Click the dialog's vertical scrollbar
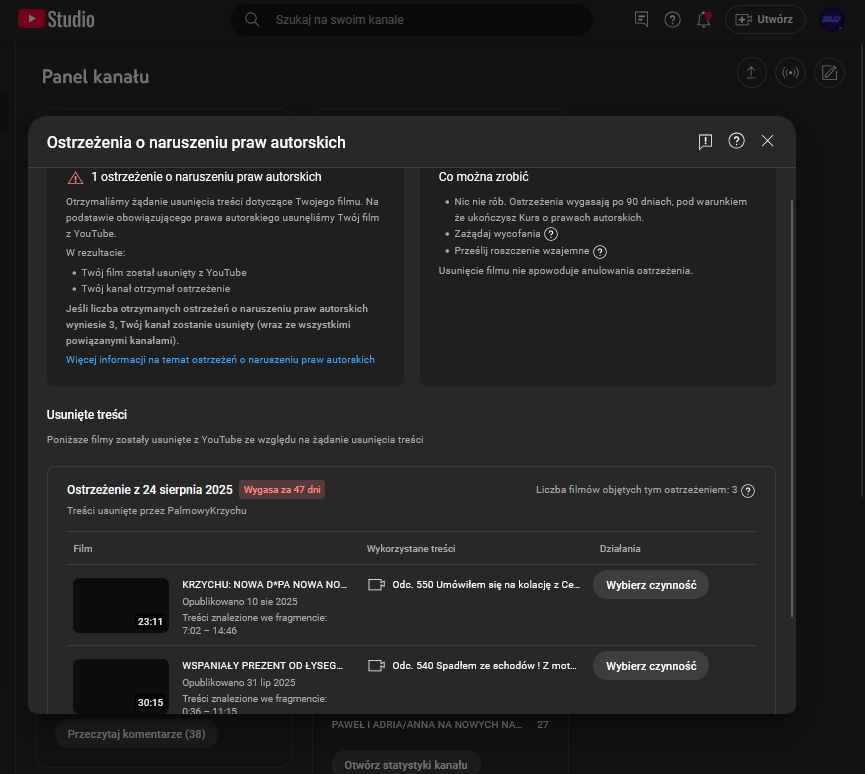 [x=792, y=400]
